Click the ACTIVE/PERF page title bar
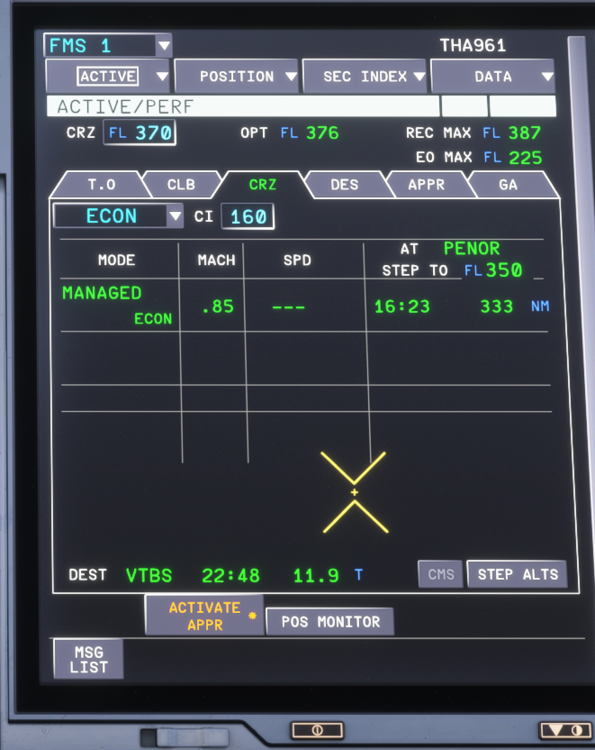The width and height of the screenshot is (595, 750). point(243,106)
